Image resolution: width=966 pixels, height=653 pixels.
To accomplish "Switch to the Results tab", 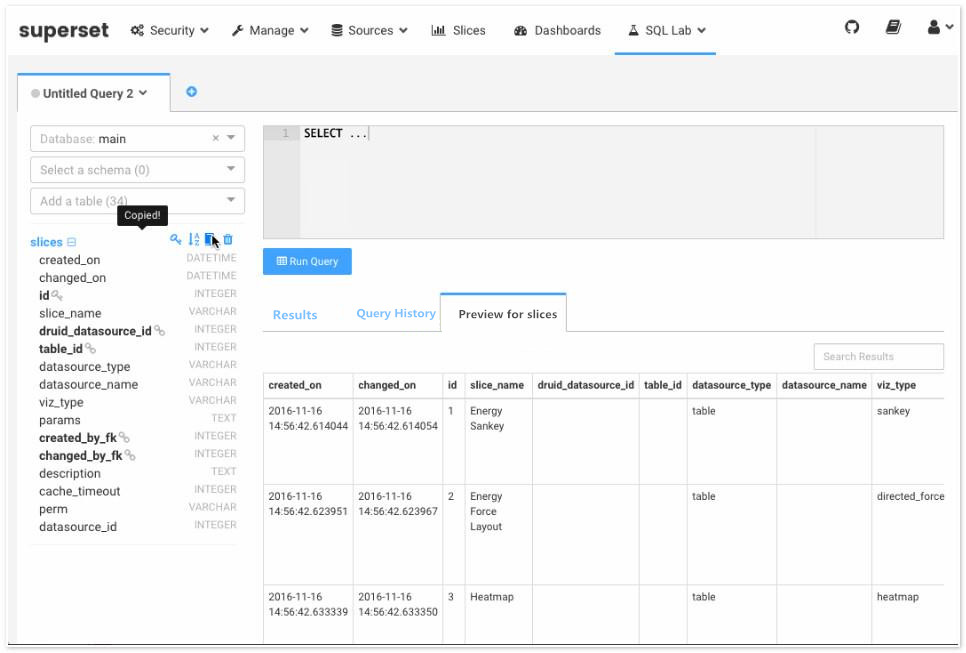I will click(x=295, y=315).
